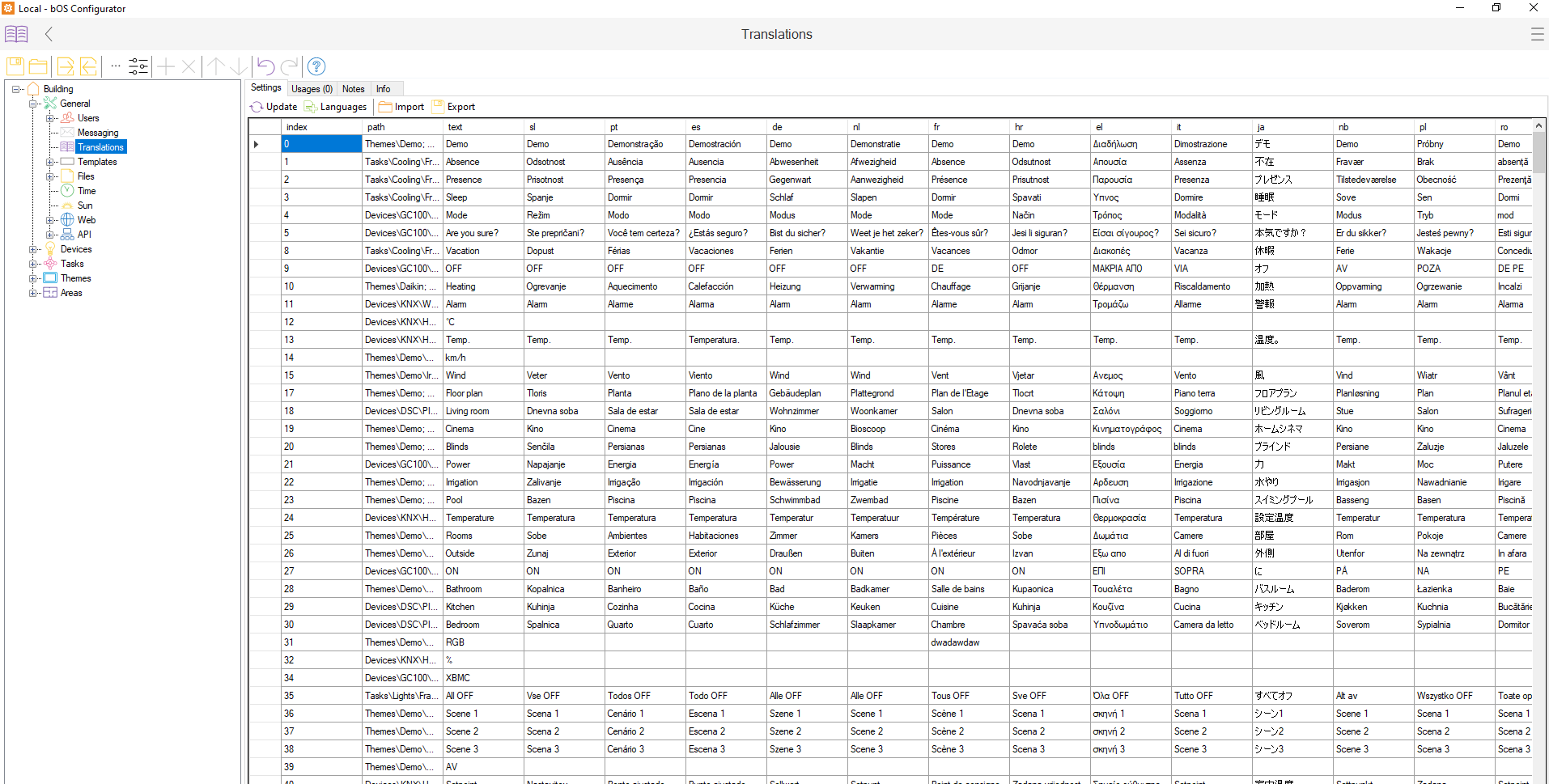This screenshot has height=784, width=1549.
Task: Click the Update button
Action: (x=274, y=107)
